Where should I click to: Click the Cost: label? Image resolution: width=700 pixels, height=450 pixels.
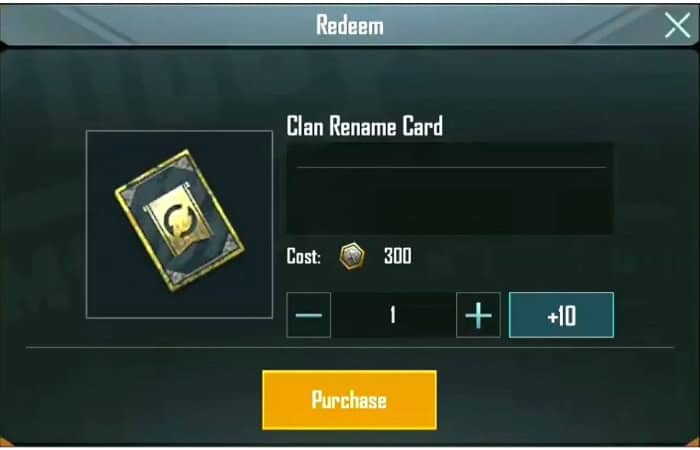(x=304, y=256)
